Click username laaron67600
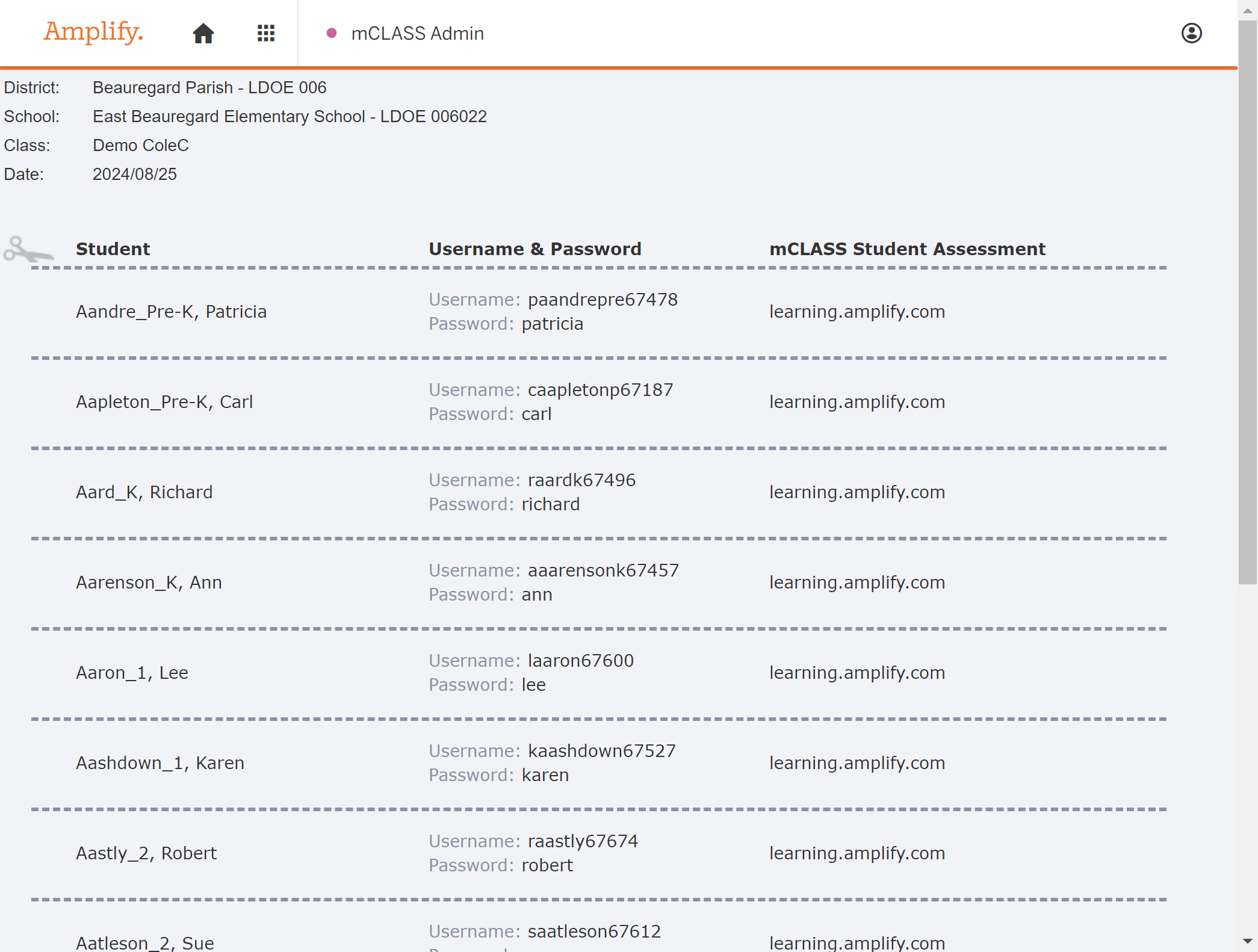Screen dimensions: 1258x952 (581, 661)
